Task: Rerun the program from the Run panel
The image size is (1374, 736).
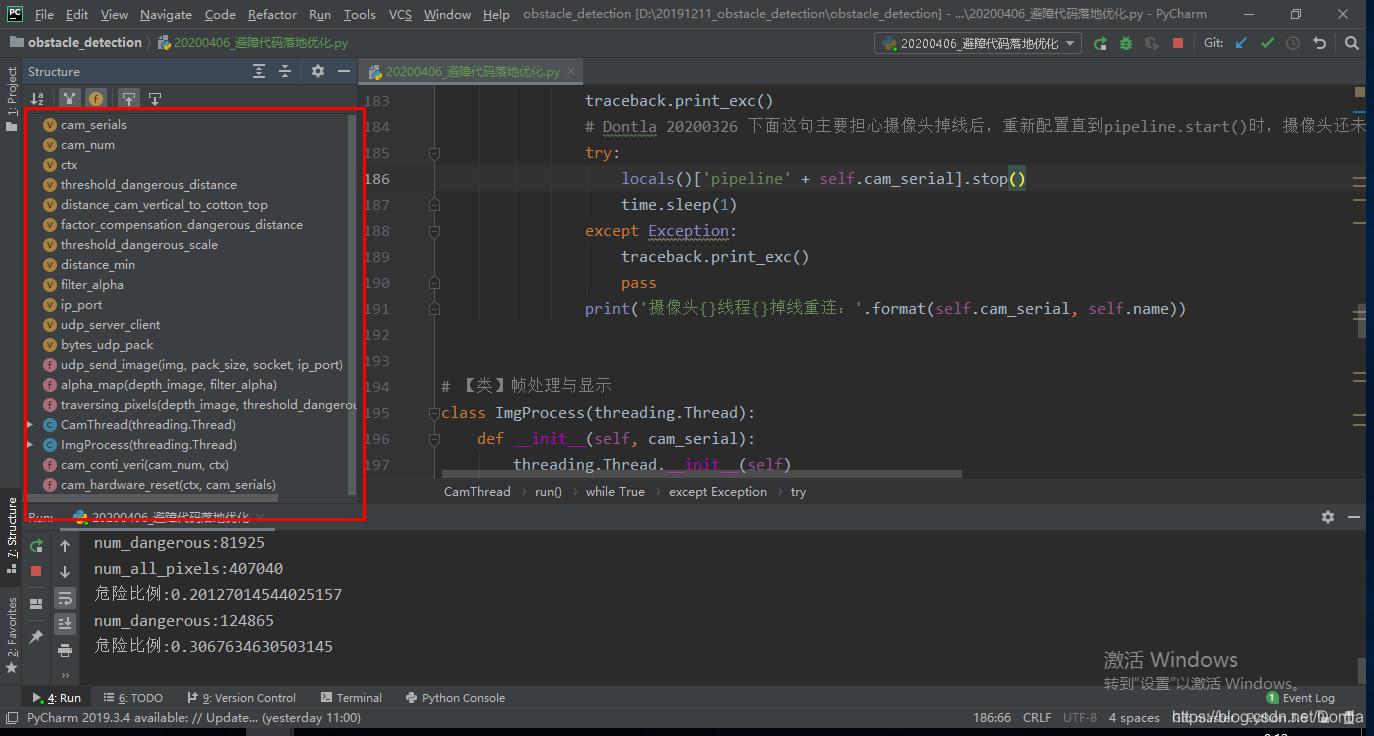Action: pyautogui.click(x=36, y=547)
